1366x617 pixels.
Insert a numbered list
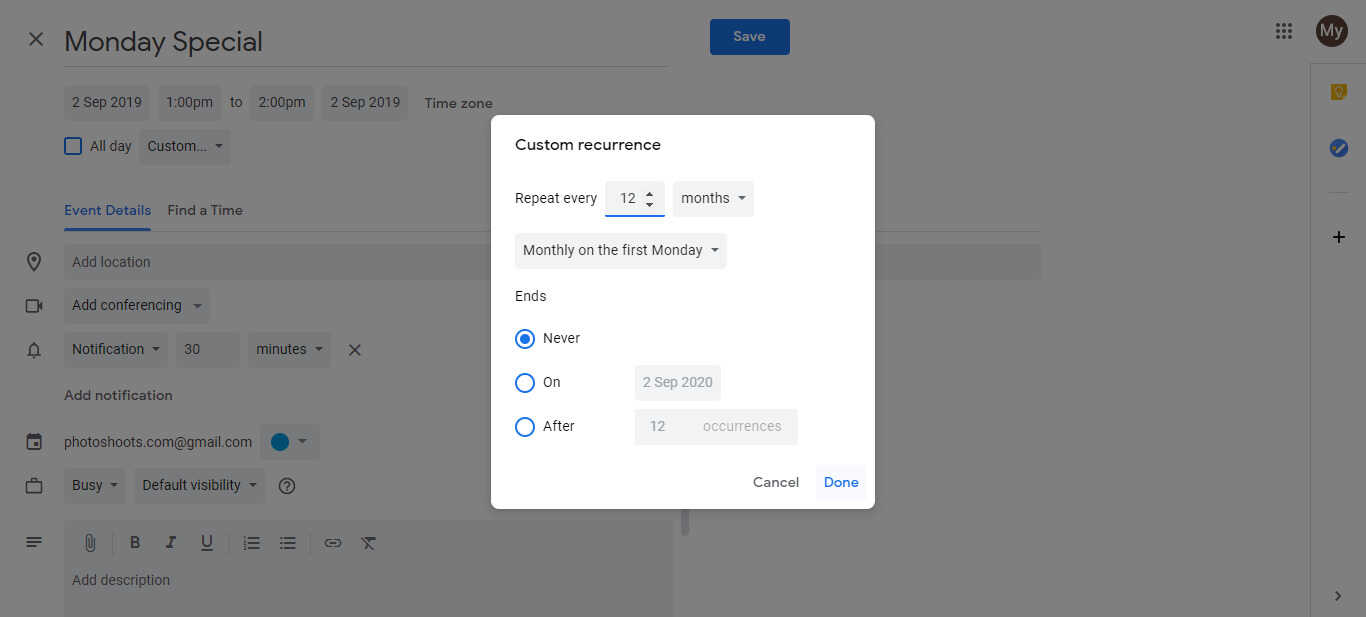click(x=252, y=543)
